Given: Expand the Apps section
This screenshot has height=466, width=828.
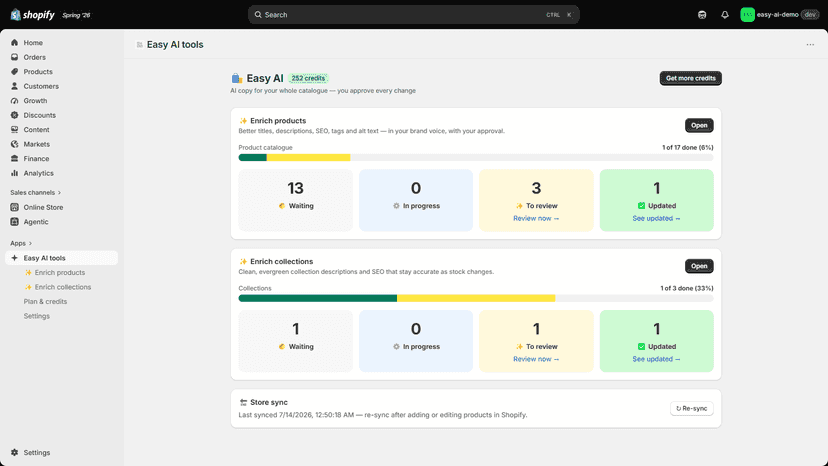Looking at the screenshot, I should coord(21,243).
